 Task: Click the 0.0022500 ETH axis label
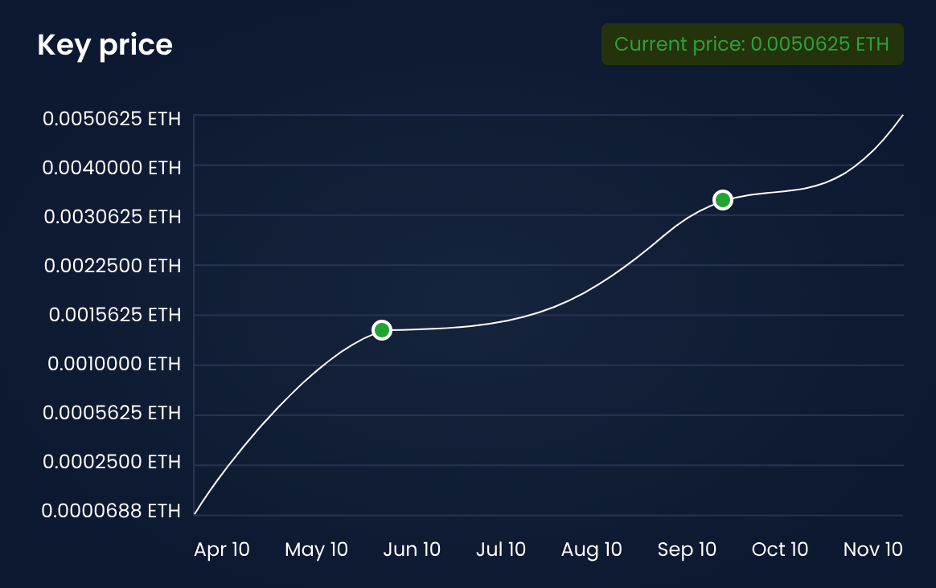click(112, 266)
